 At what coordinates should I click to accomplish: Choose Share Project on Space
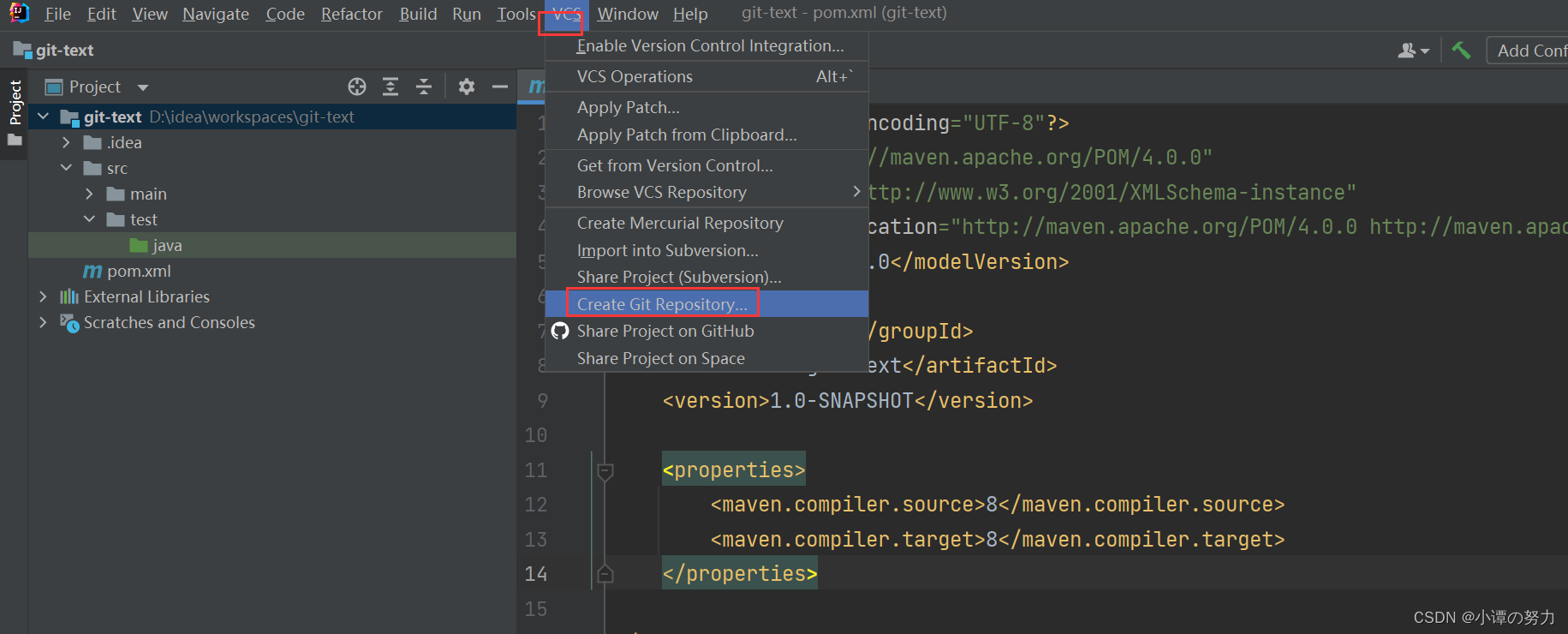coord(707,358)
